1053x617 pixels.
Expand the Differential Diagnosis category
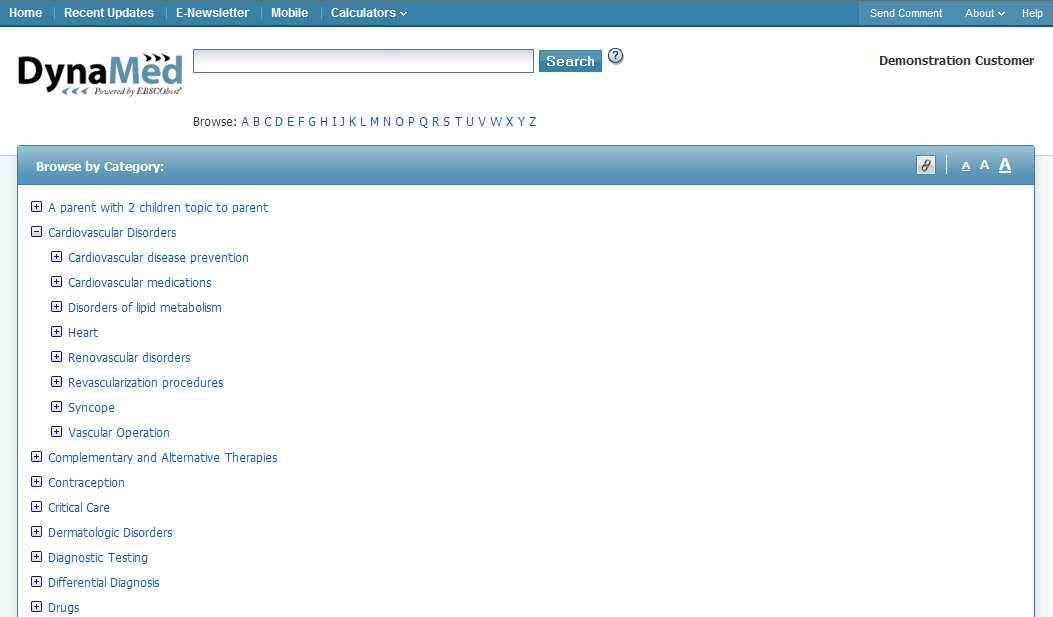pos(37,582)
